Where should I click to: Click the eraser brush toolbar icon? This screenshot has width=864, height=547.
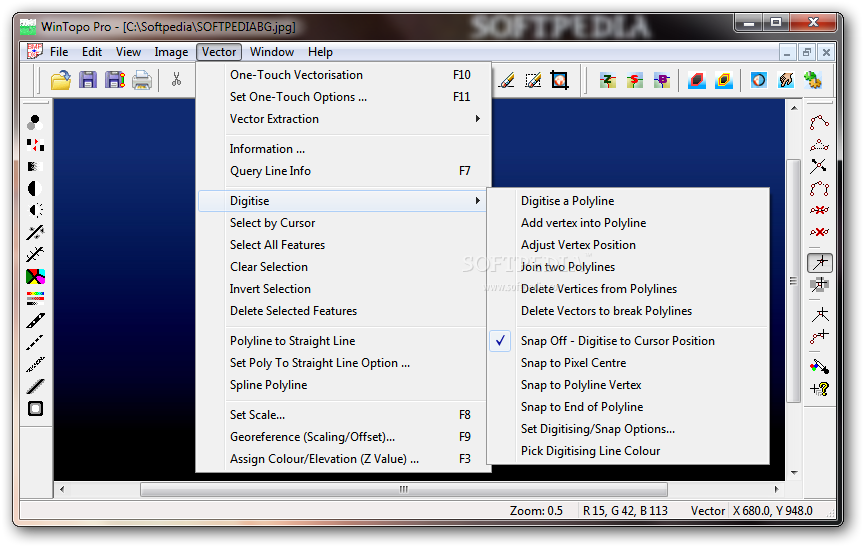[506, 80]
